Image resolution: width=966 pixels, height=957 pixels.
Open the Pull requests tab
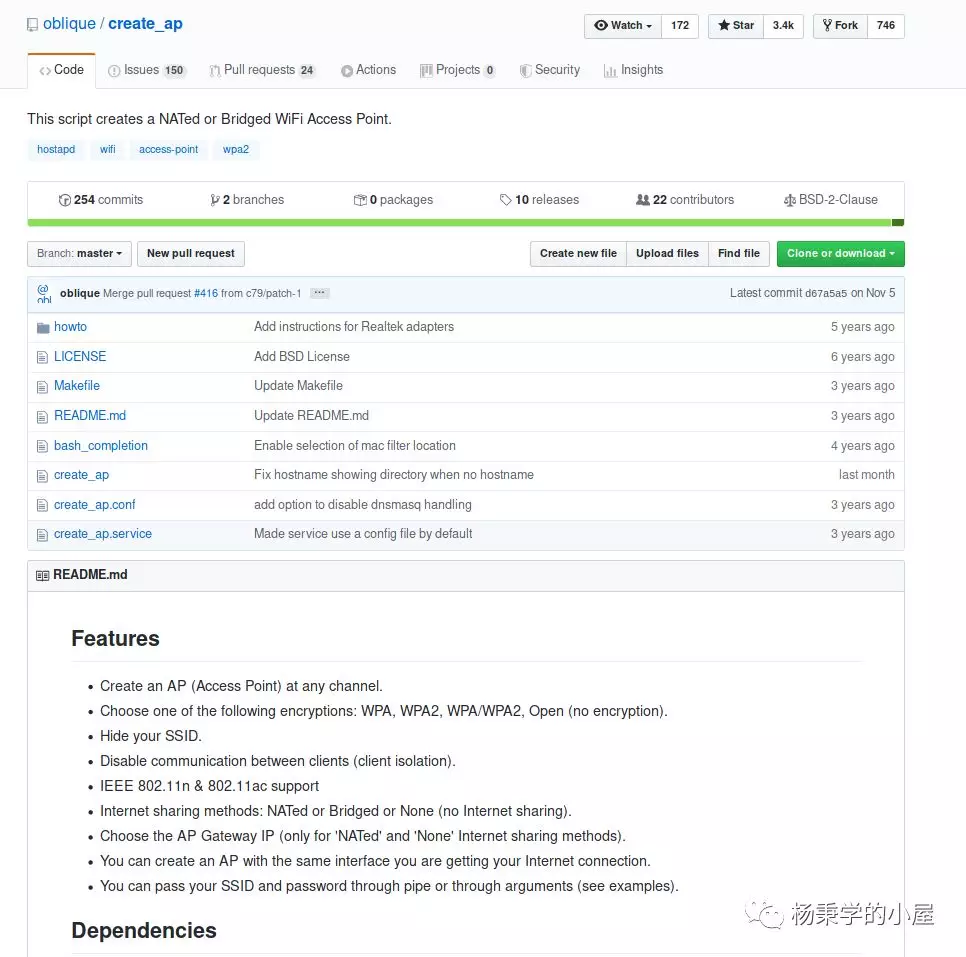coord(262,70)
